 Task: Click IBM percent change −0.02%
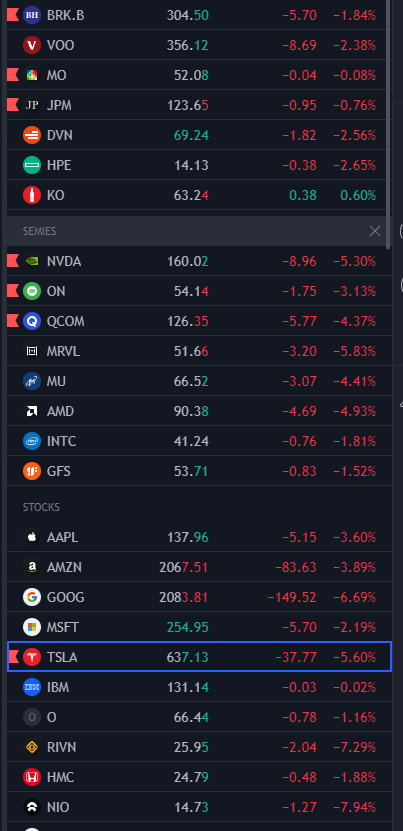click(355, 687)
